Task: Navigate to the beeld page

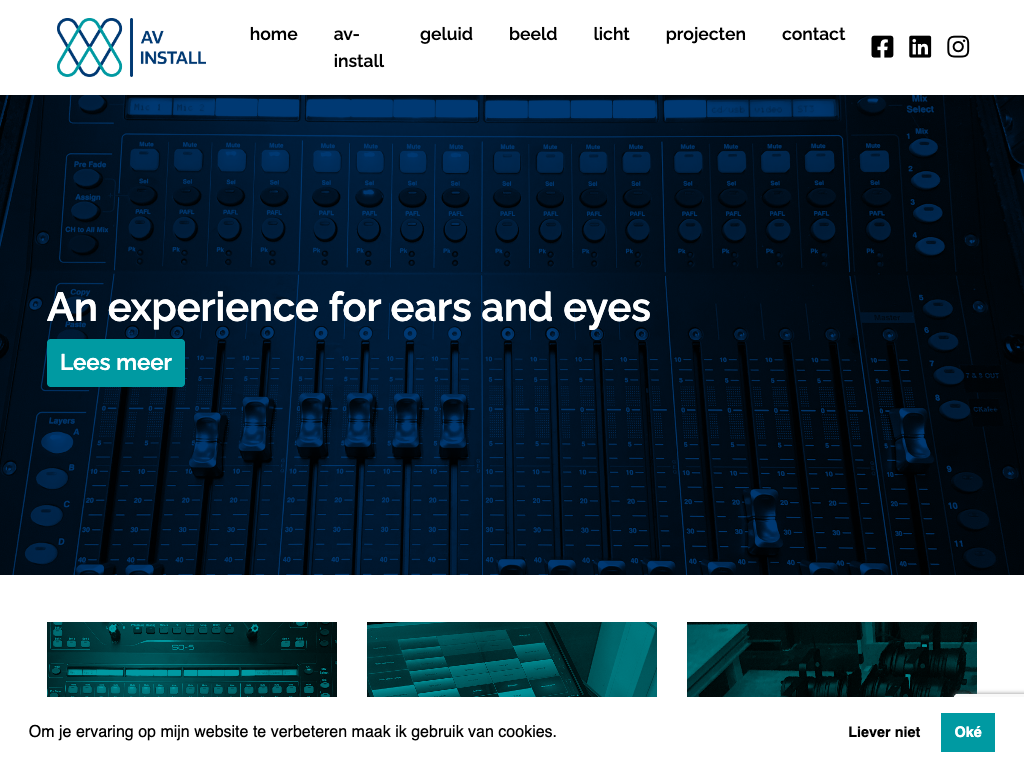Action: click(x=533, y=34)
